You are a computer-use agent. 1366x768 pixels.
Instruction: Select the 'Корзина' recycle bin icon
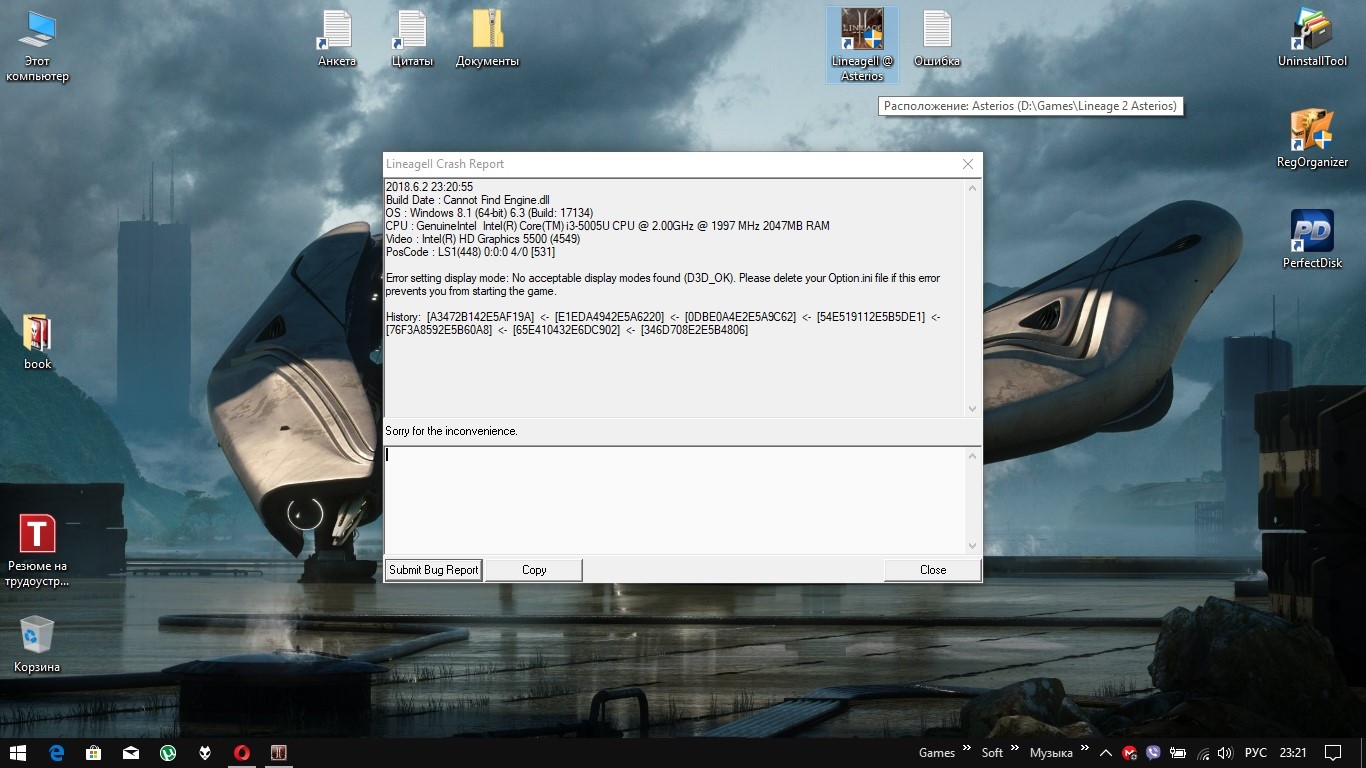[x=37, y=644]
